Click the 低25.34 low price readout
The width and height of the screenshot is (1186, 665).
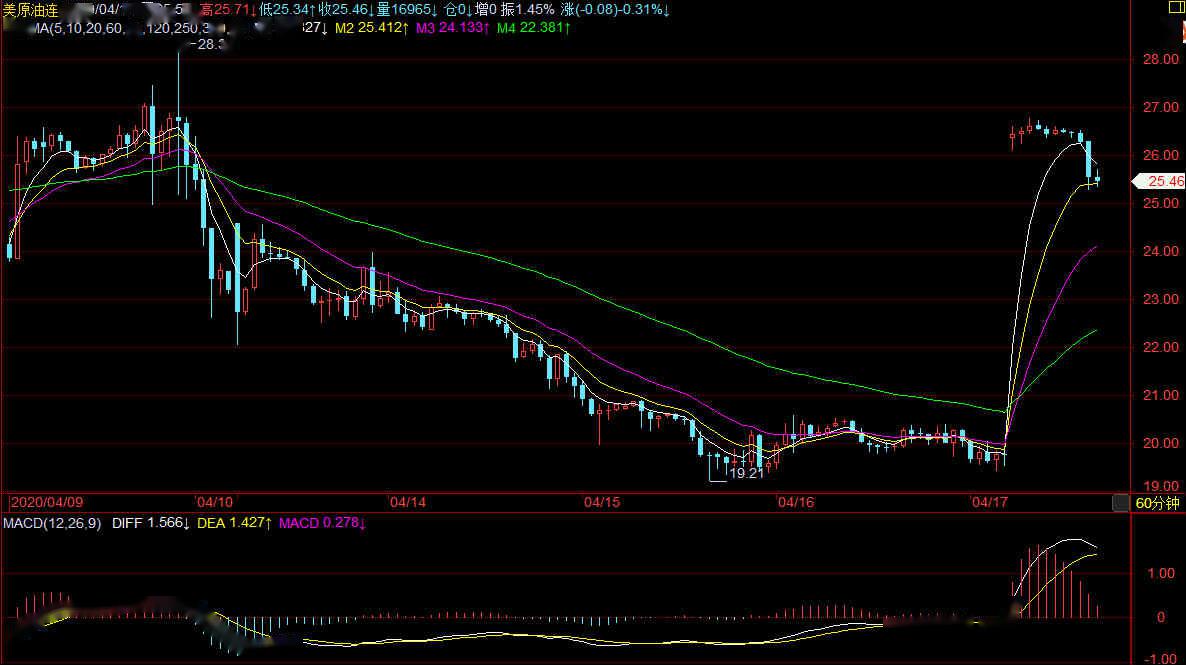click(287, 10)
